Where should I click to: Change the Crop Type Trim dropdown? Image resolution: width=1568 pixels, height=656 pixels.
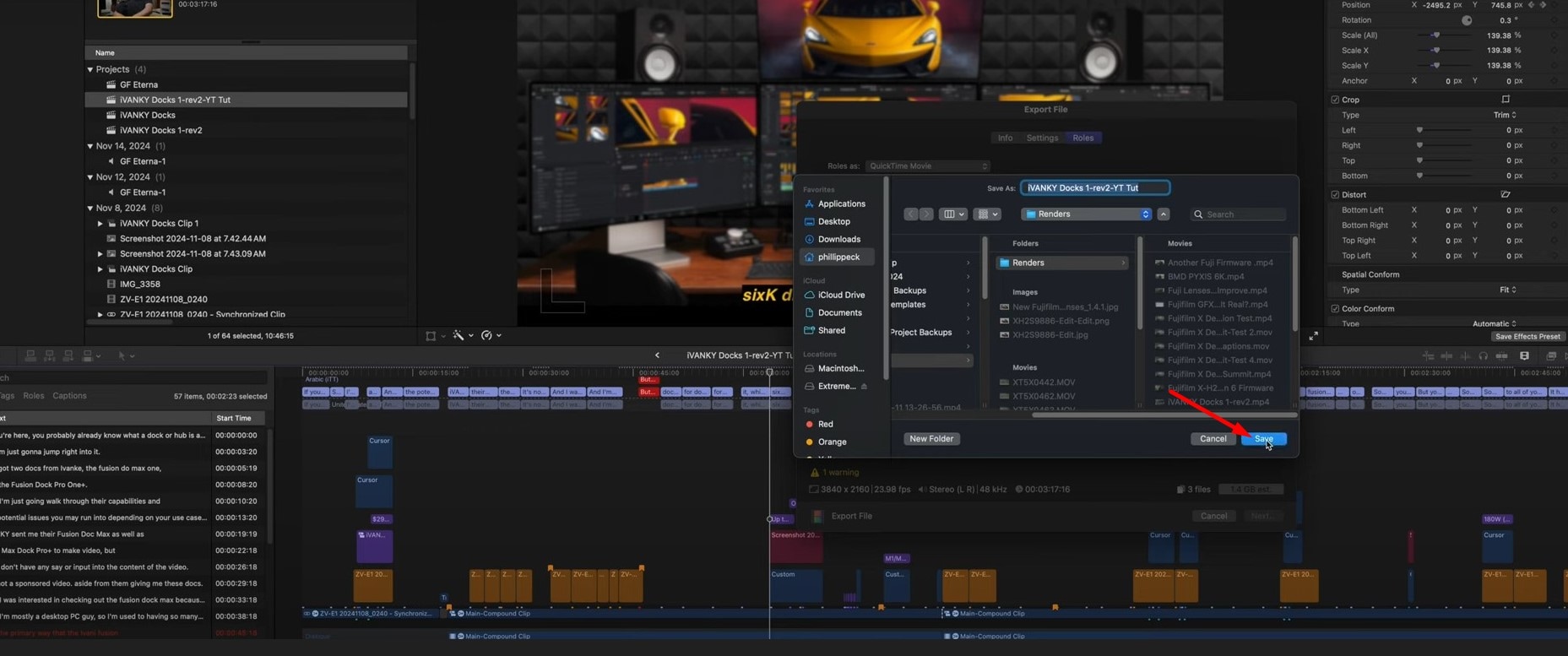pyautogui.click(x=1505, y=115)
